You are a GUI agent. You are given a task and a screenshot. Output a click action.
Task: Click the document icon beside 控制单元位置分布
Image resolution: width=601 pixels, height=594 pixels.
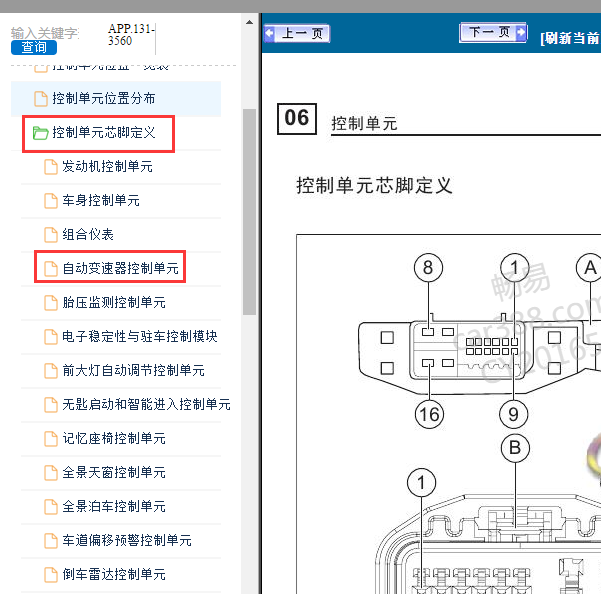[41, 99]
